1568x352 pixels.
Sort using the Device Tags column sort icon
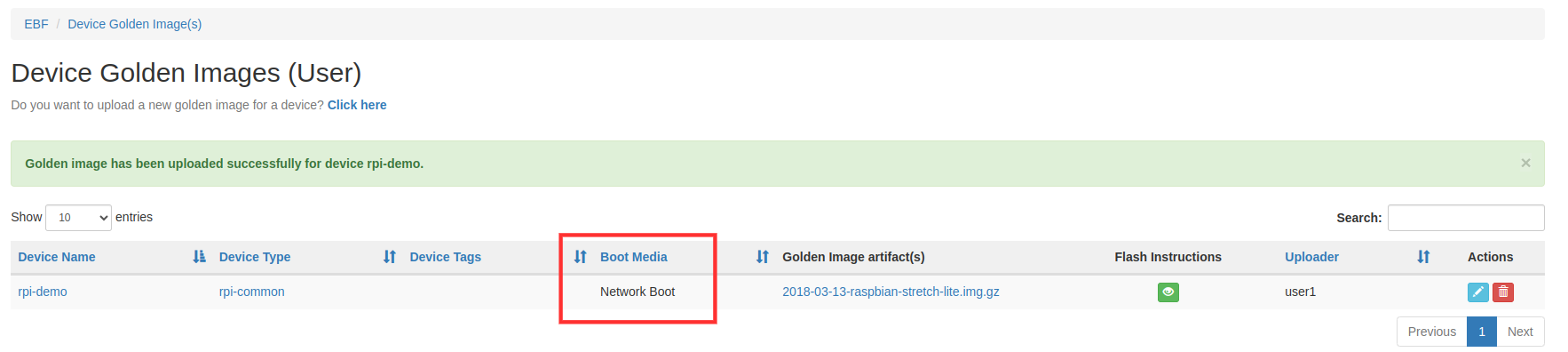pyautogui.click(x=580, y=257)
